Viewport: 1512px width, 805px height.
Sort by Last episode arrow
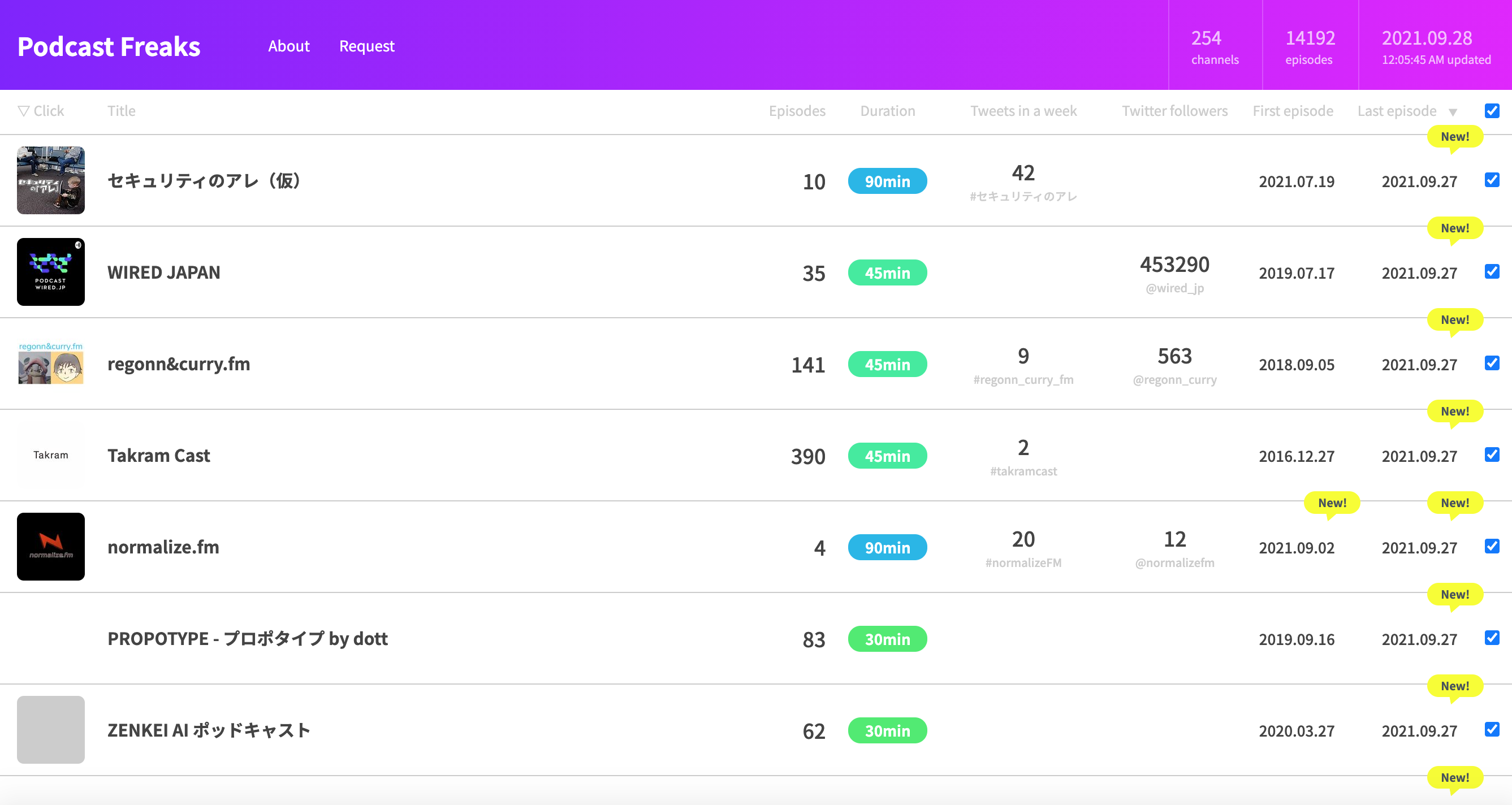click(x=1453, y=111)
